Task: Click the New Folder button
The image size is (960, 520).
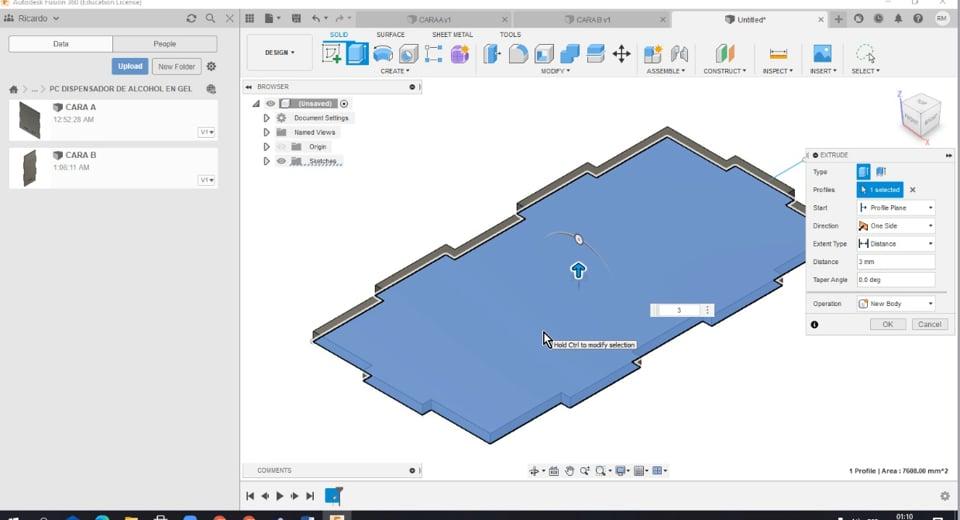Action: (x=176, y=66)
